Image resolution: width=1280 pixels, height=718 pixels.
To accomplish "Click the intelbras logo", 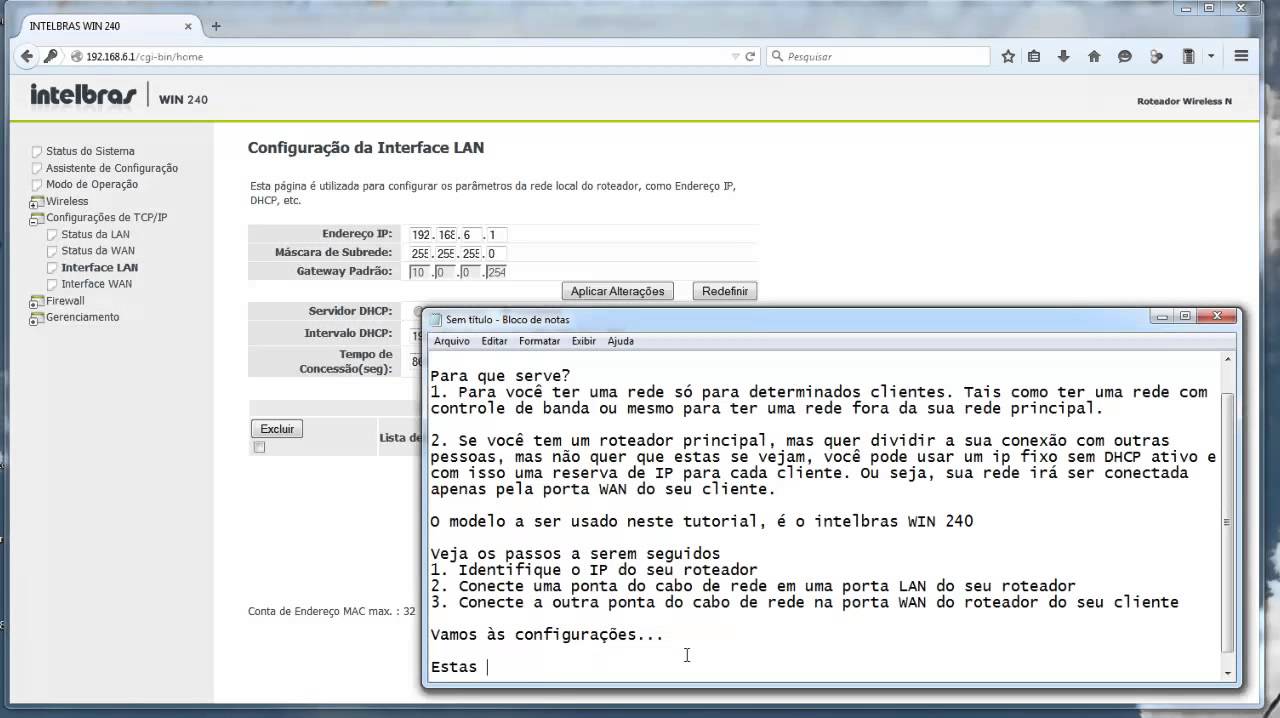I will pos(83,96).
